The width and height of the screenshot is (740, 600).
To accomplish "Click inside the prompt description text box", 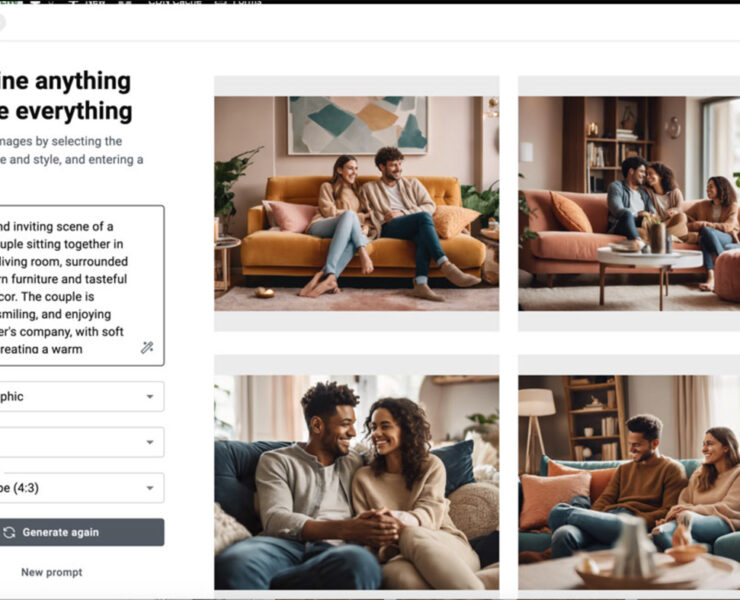I will pos(82,286).
